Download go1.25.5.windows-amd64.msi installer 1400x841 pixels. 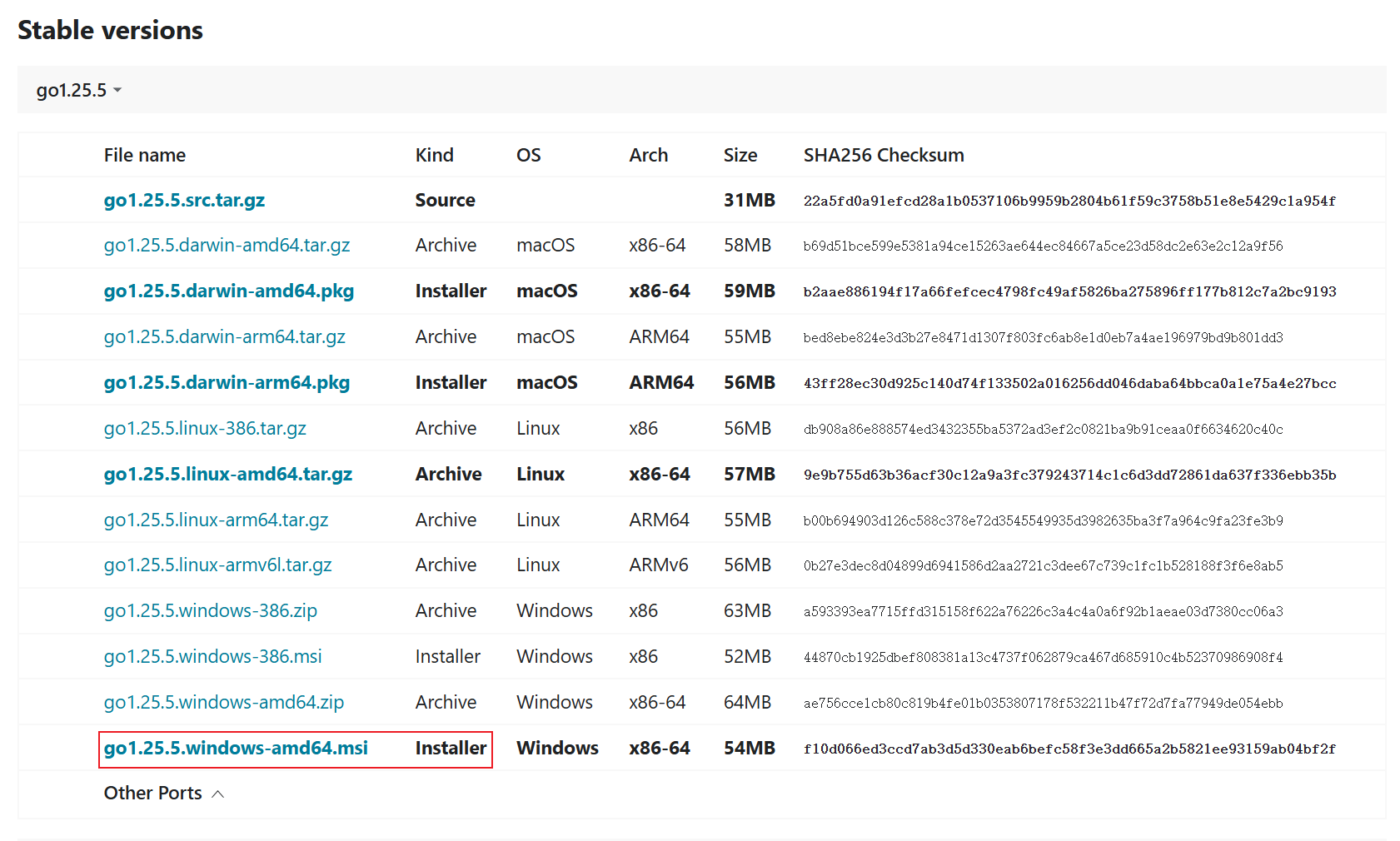(236, 749)
